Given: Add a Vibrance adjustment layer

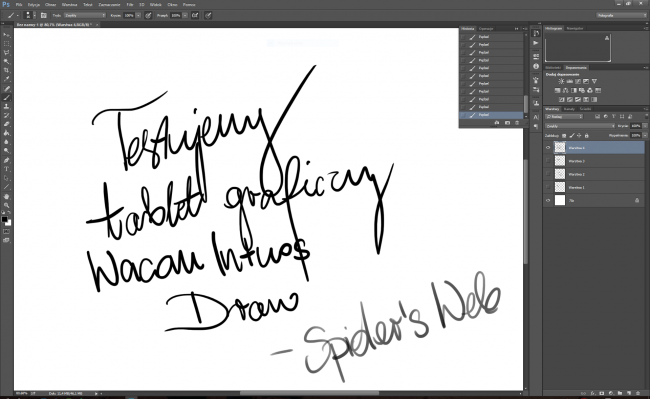Looking at the screenshot, I should point(594,81).
